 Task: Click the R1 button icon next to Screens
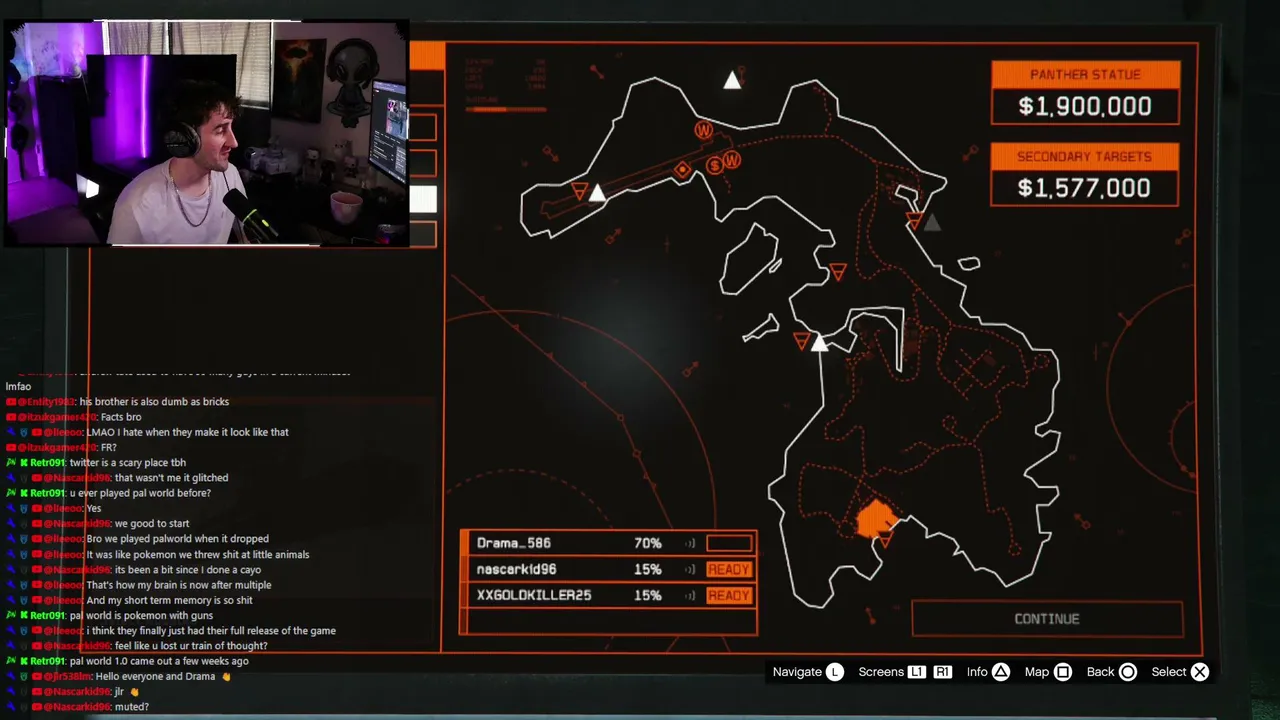[x=942, y=672]
